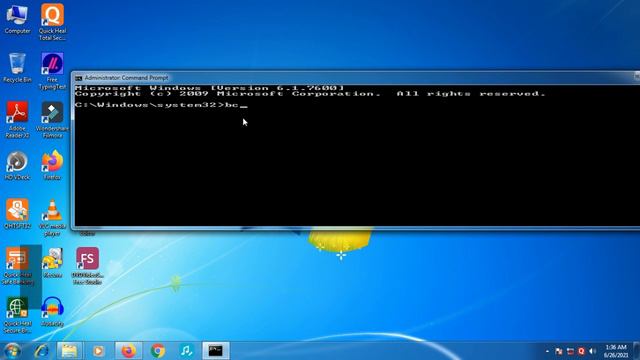The image size is (640, 360).
Task: Launch the FS Free Studio shortcut
Action: click(87, 266)
